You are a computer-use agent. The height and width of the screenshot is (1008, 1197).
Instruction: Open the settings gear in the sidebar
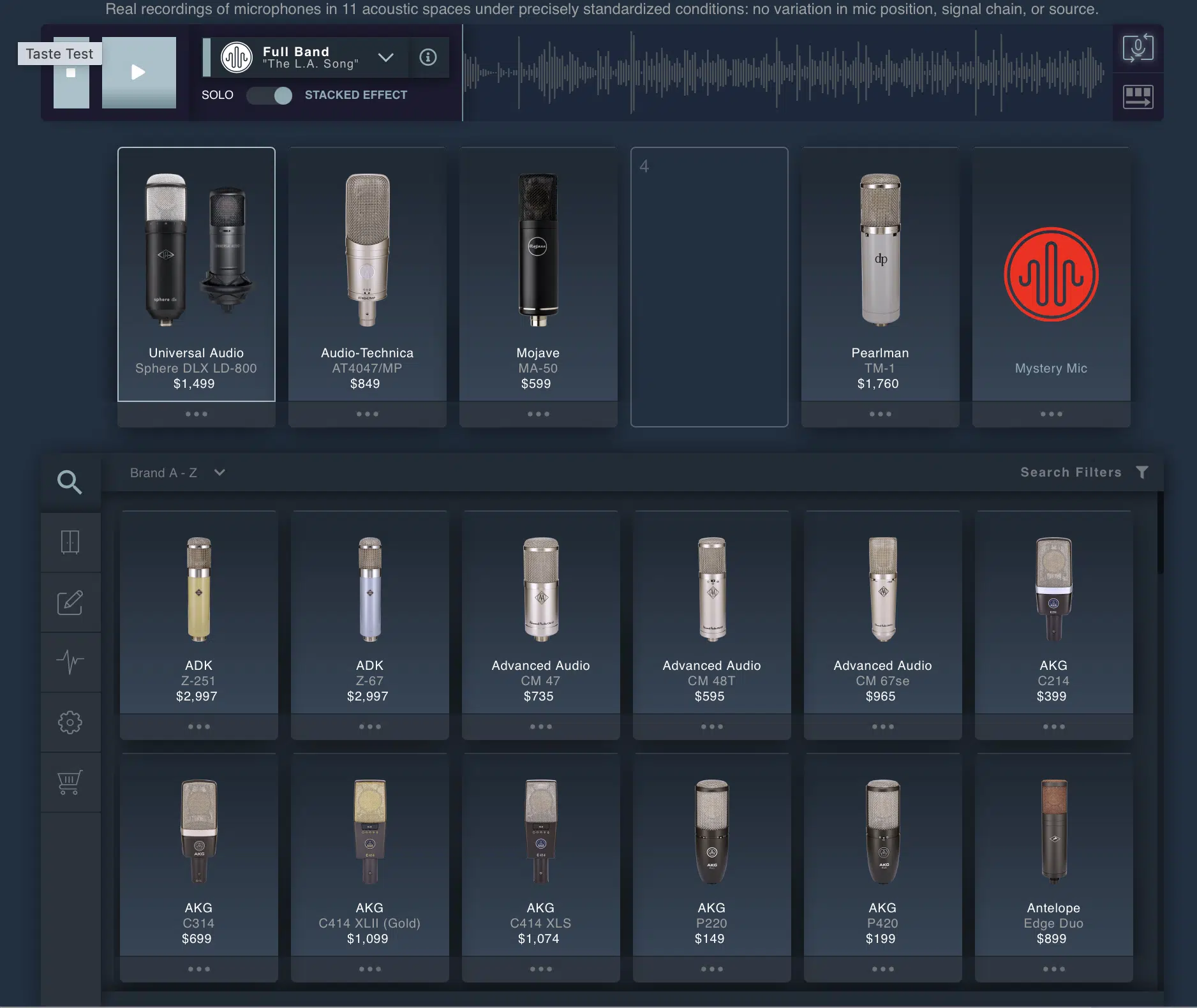click(x=70, y=722)
